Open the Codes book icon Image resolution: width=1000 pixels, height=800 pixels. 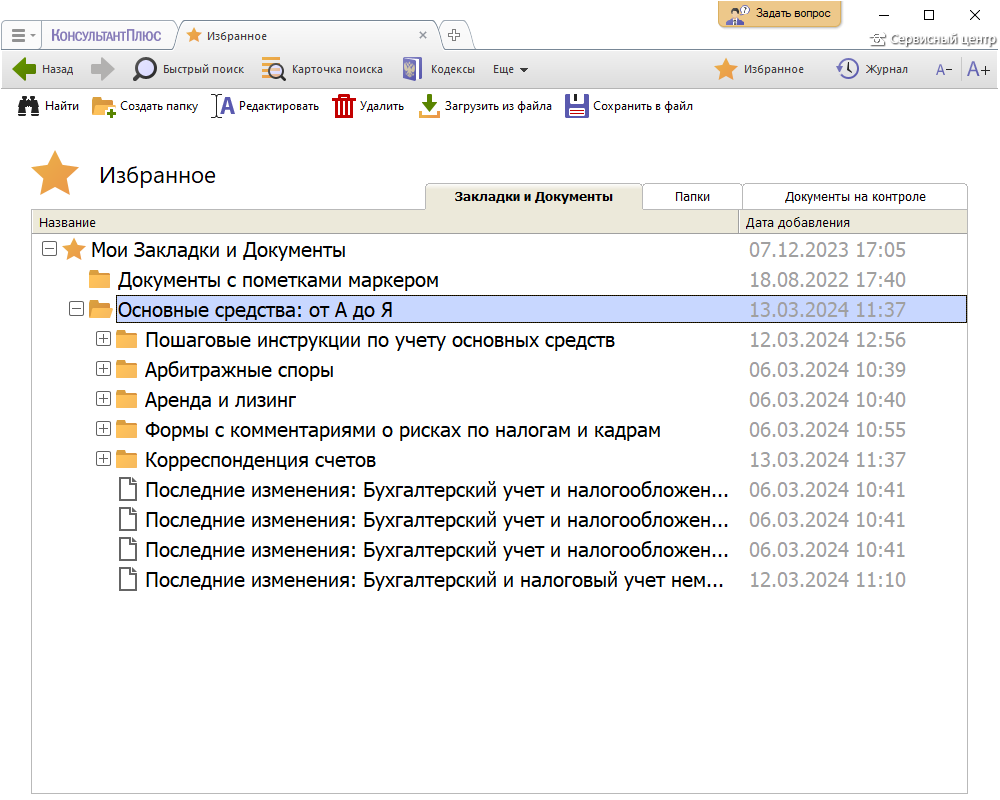(x=412, y=69)
